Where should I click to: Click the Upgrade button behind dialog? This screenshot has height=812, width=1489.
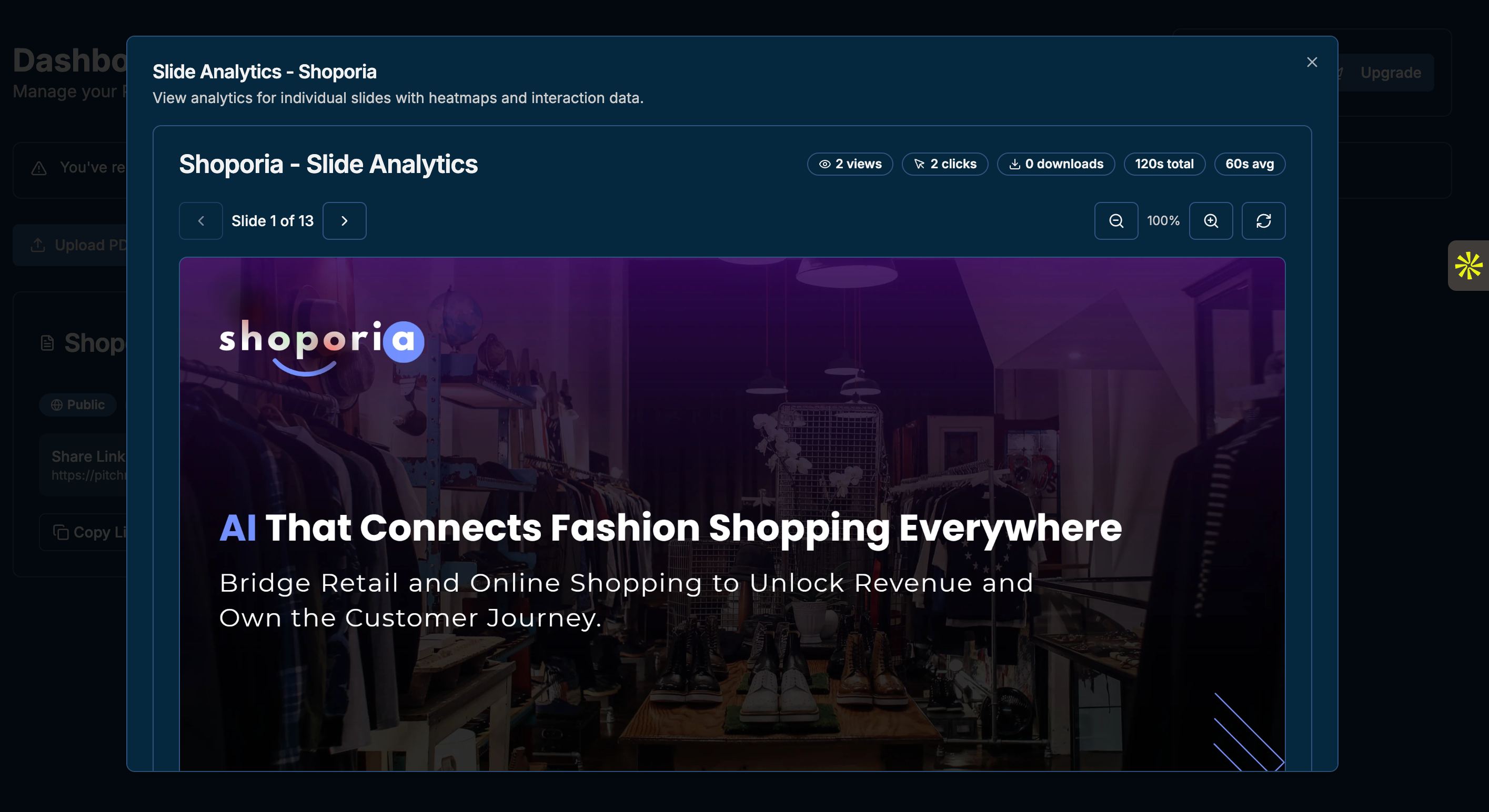click(1390, 73)
